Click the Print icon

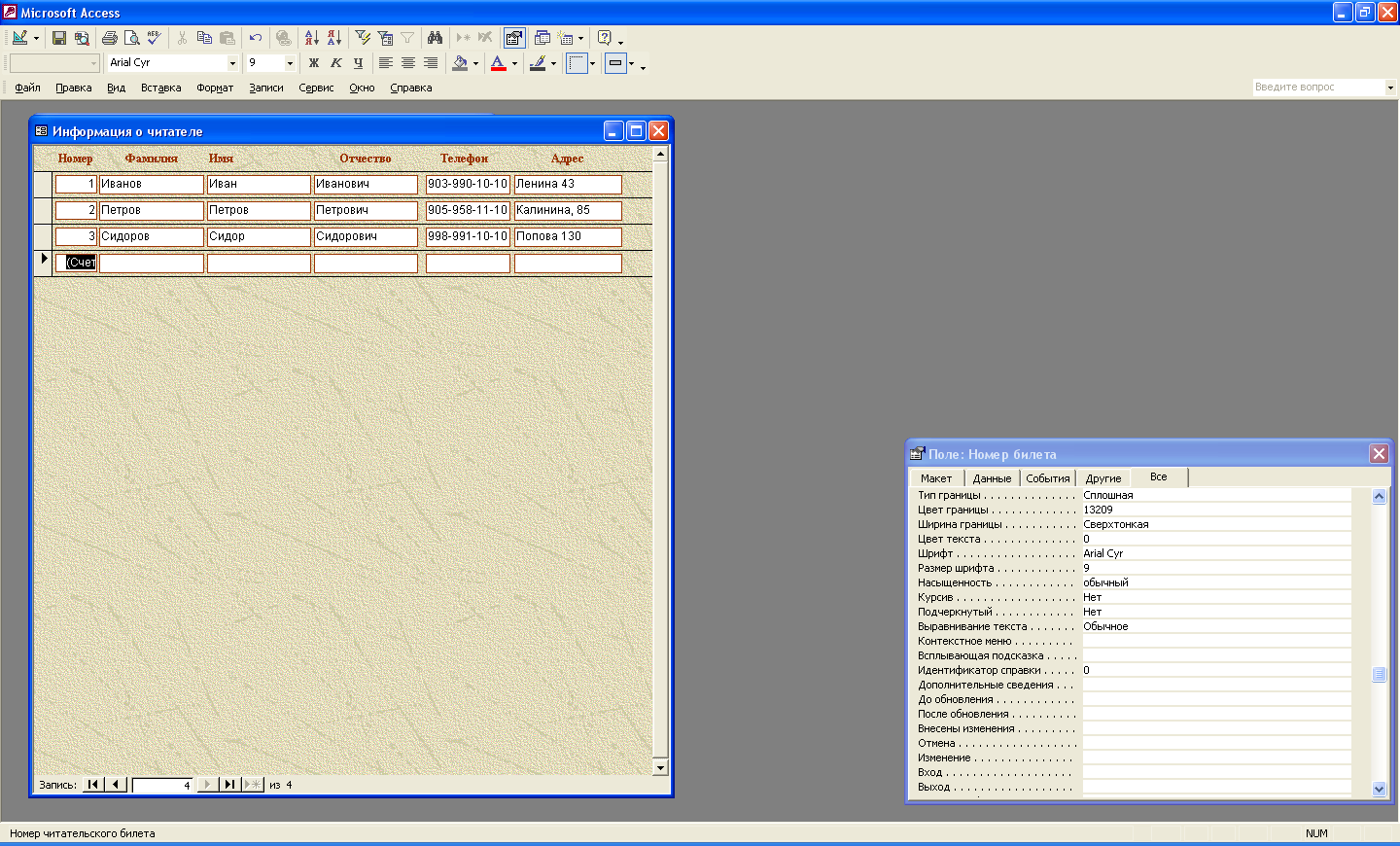pyautogui.click(x=110, y=38)
